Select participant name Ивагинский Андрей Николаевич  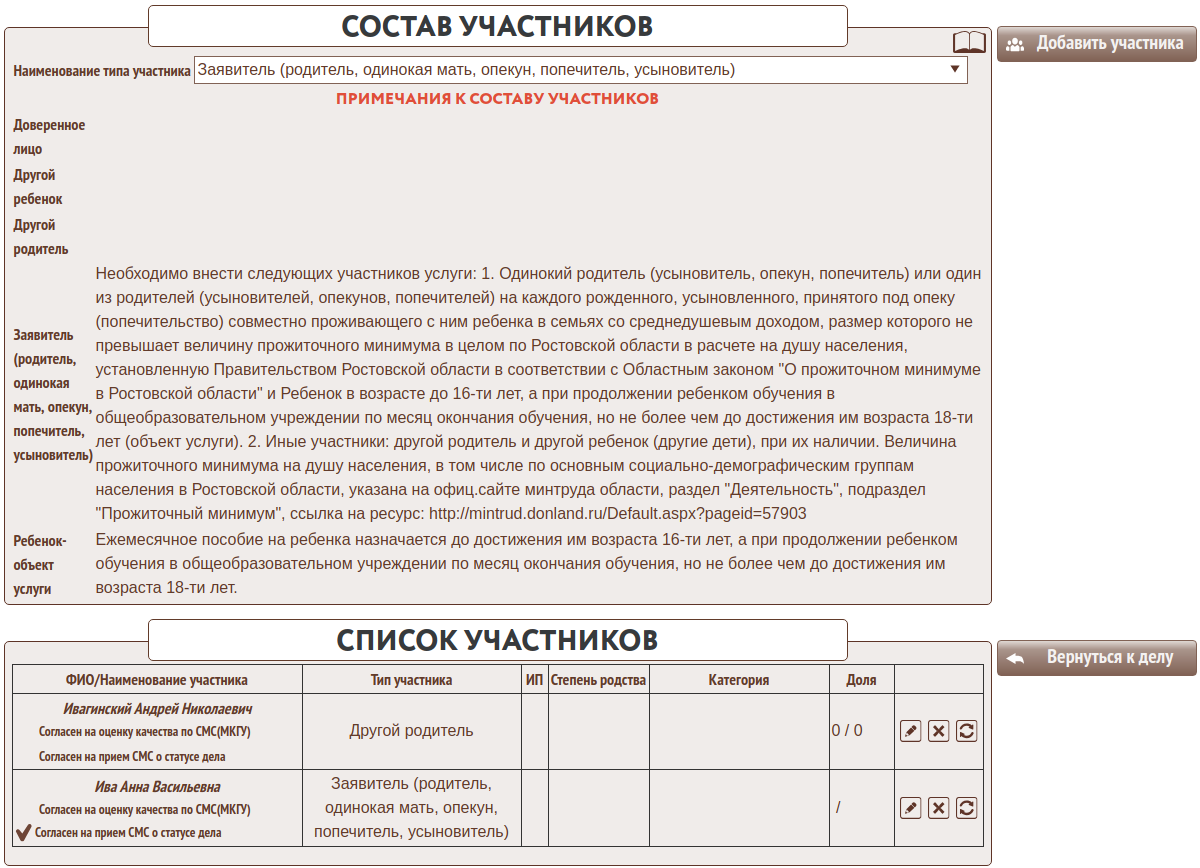[x=157, y=708]
